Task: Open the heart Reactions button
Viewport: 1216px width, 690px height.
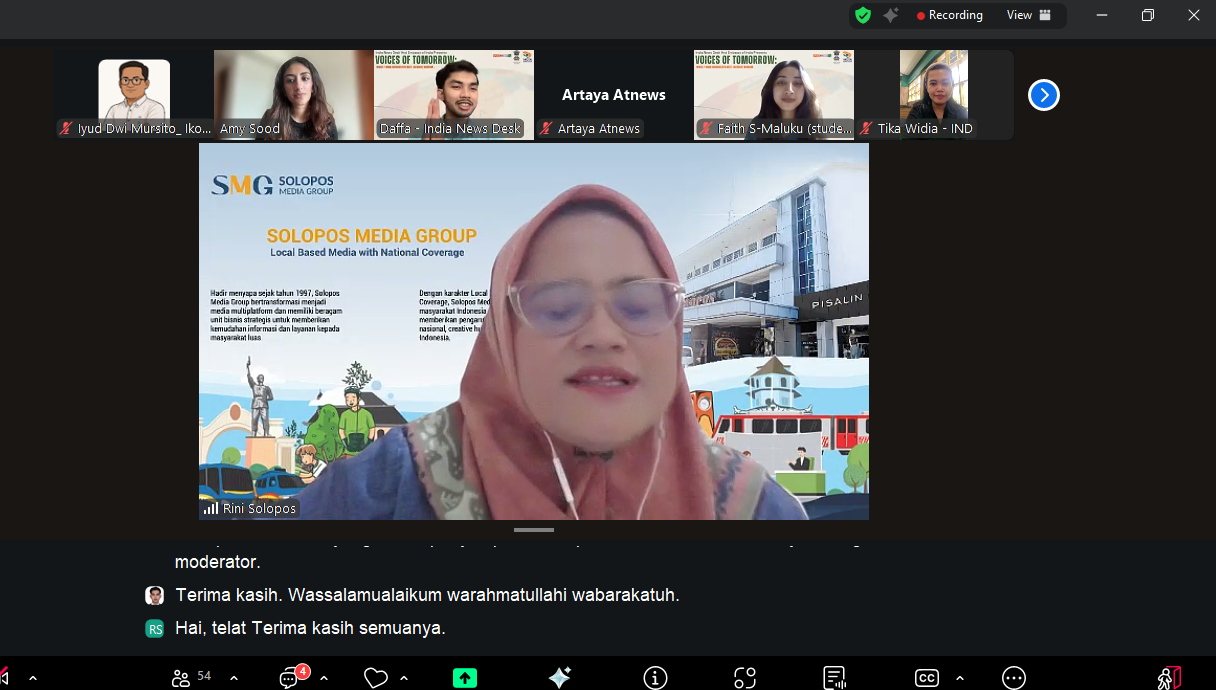Action: pos(376,678)
